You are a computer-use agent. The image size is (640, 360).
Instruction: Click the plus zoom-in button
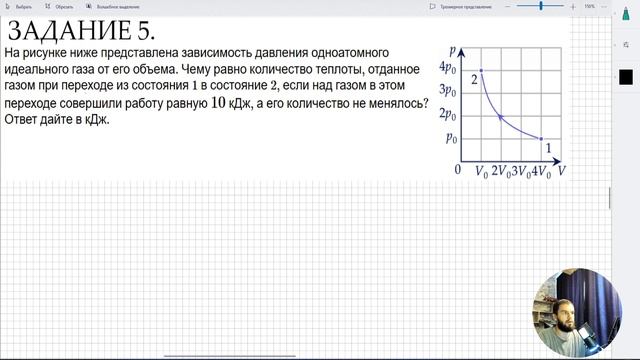click(x=573, y=7)
